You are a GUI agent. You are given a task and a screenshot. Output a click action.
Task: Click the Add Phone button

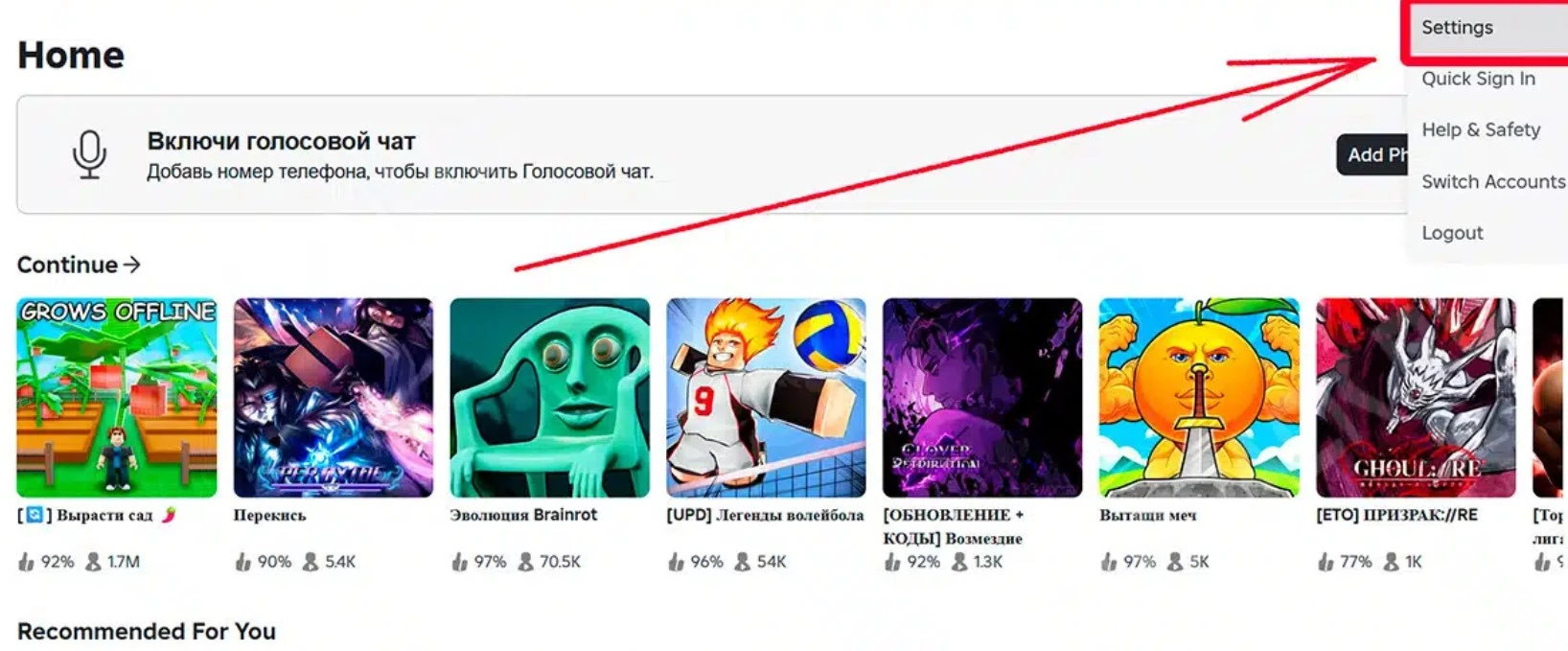(x=1372, y=154)
